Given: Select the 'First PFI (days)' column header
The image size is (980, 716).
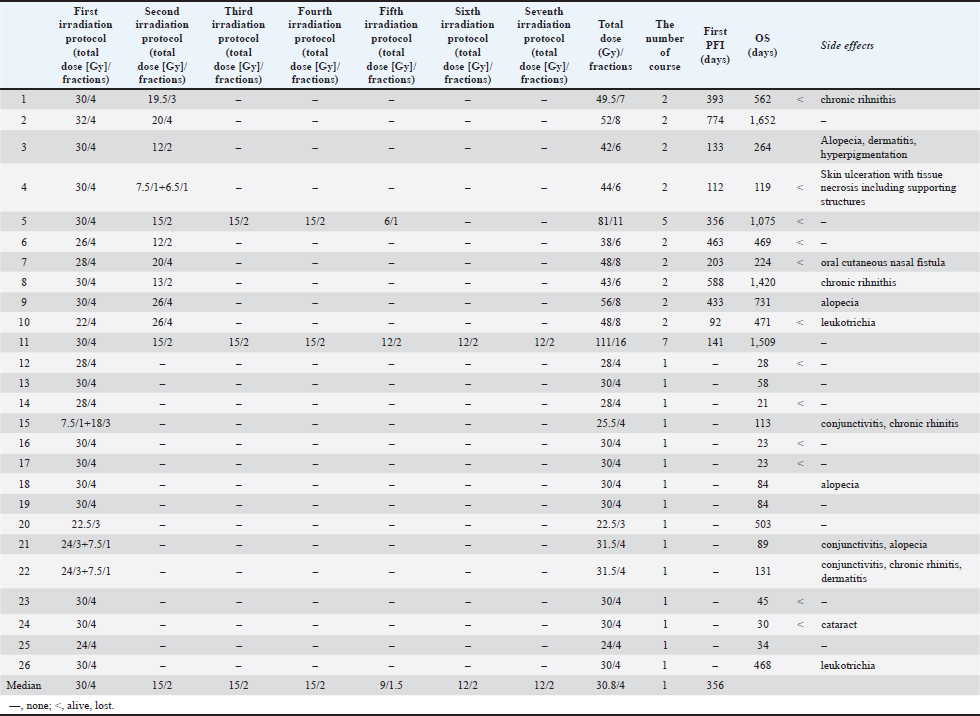Looking at the screenshot, I should (717, 46).
